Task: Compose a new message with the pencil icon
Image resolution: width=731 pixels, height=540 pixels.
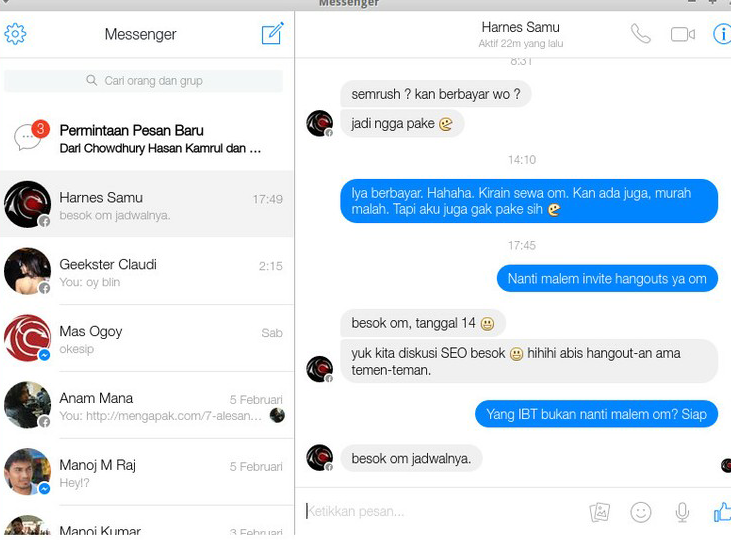Action: 273,33
